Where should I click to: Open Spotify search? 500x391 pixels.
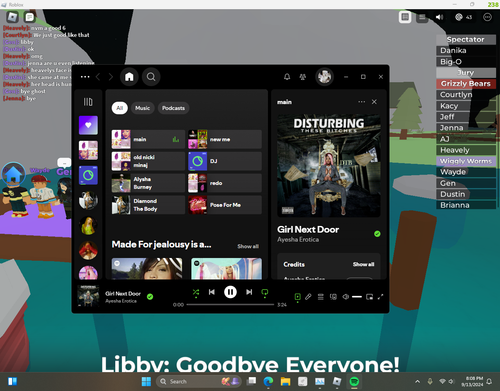[151, 77]
